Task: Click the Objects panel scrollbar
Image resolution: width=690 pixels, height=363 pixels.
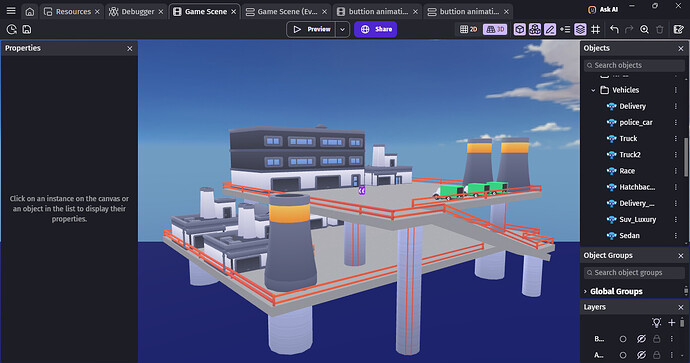Action: tap(686, 157)
